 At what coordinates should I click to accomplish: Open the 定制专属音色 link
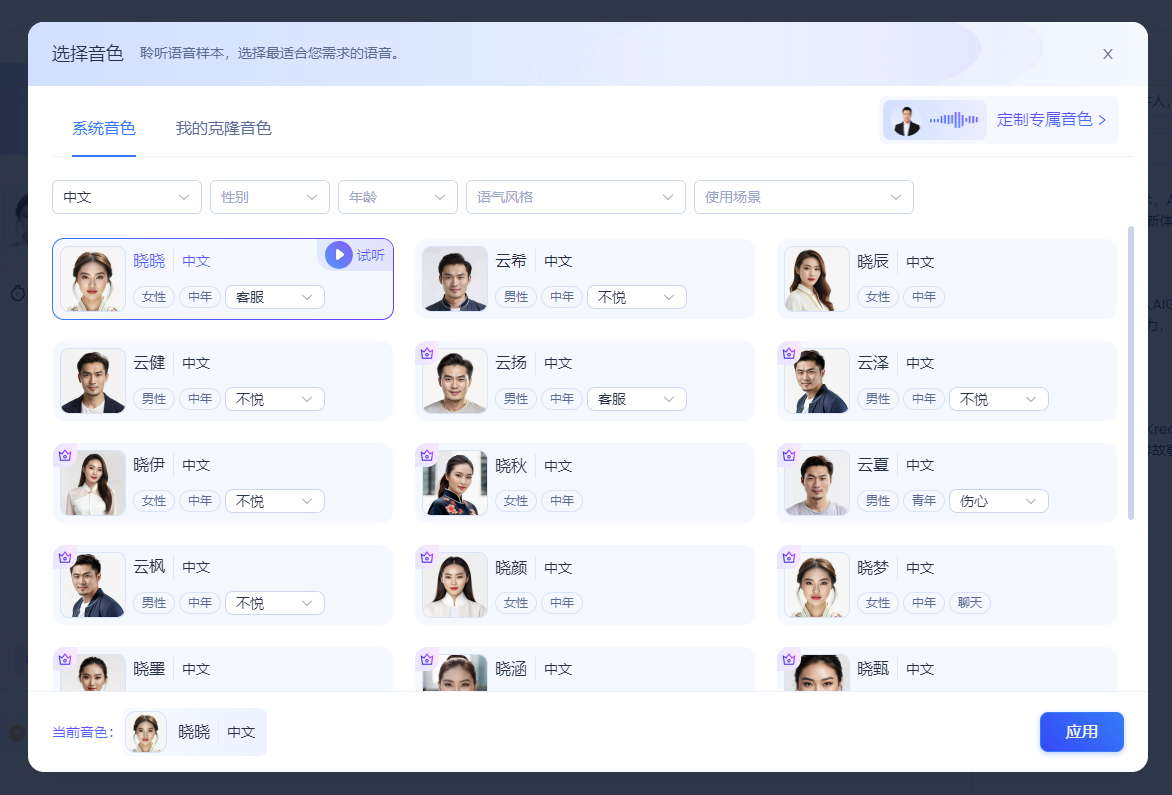coord(1051,120)
